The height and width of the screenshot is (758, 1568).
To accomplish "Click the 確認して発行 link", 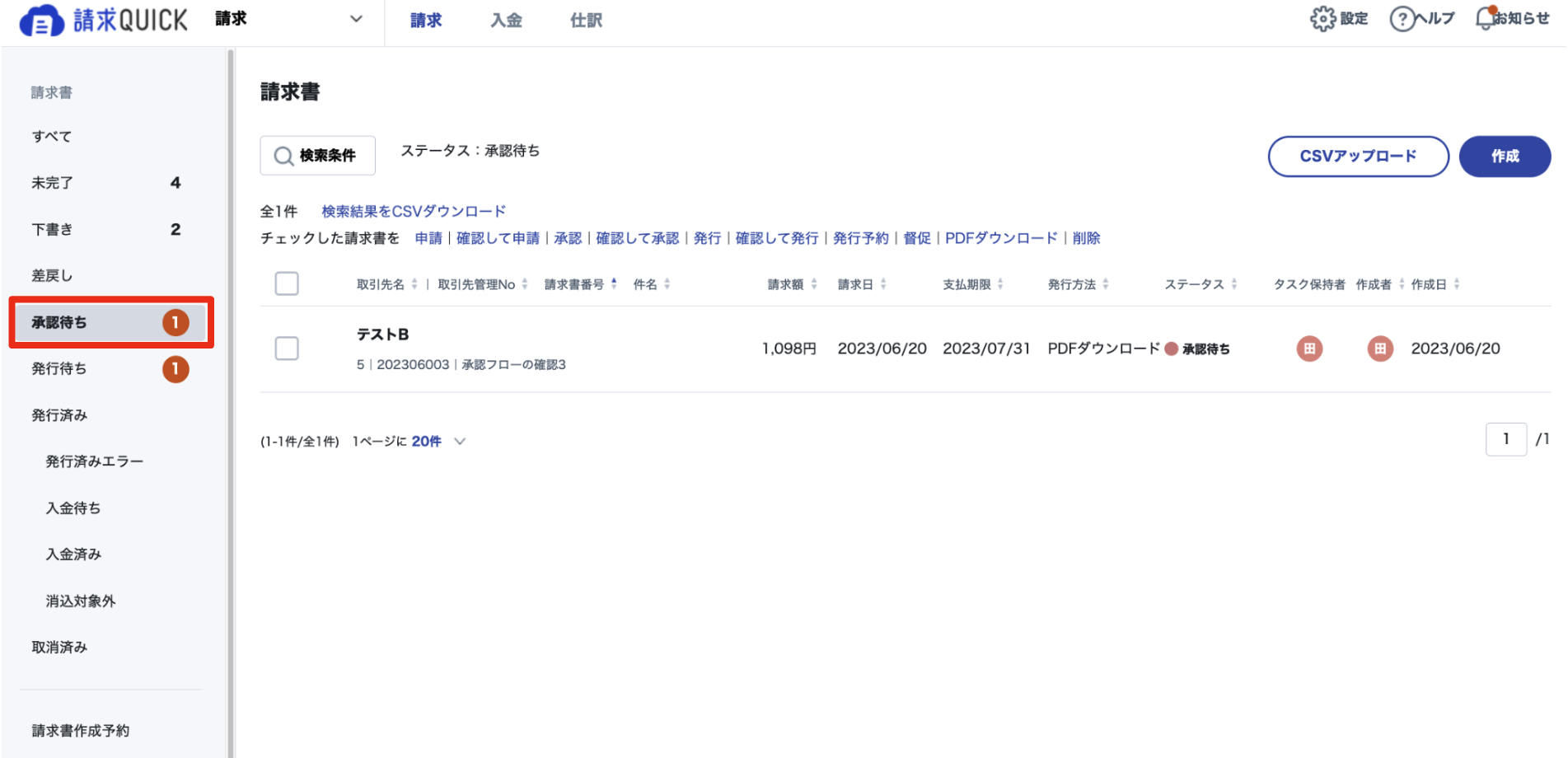I will (777, 238).
